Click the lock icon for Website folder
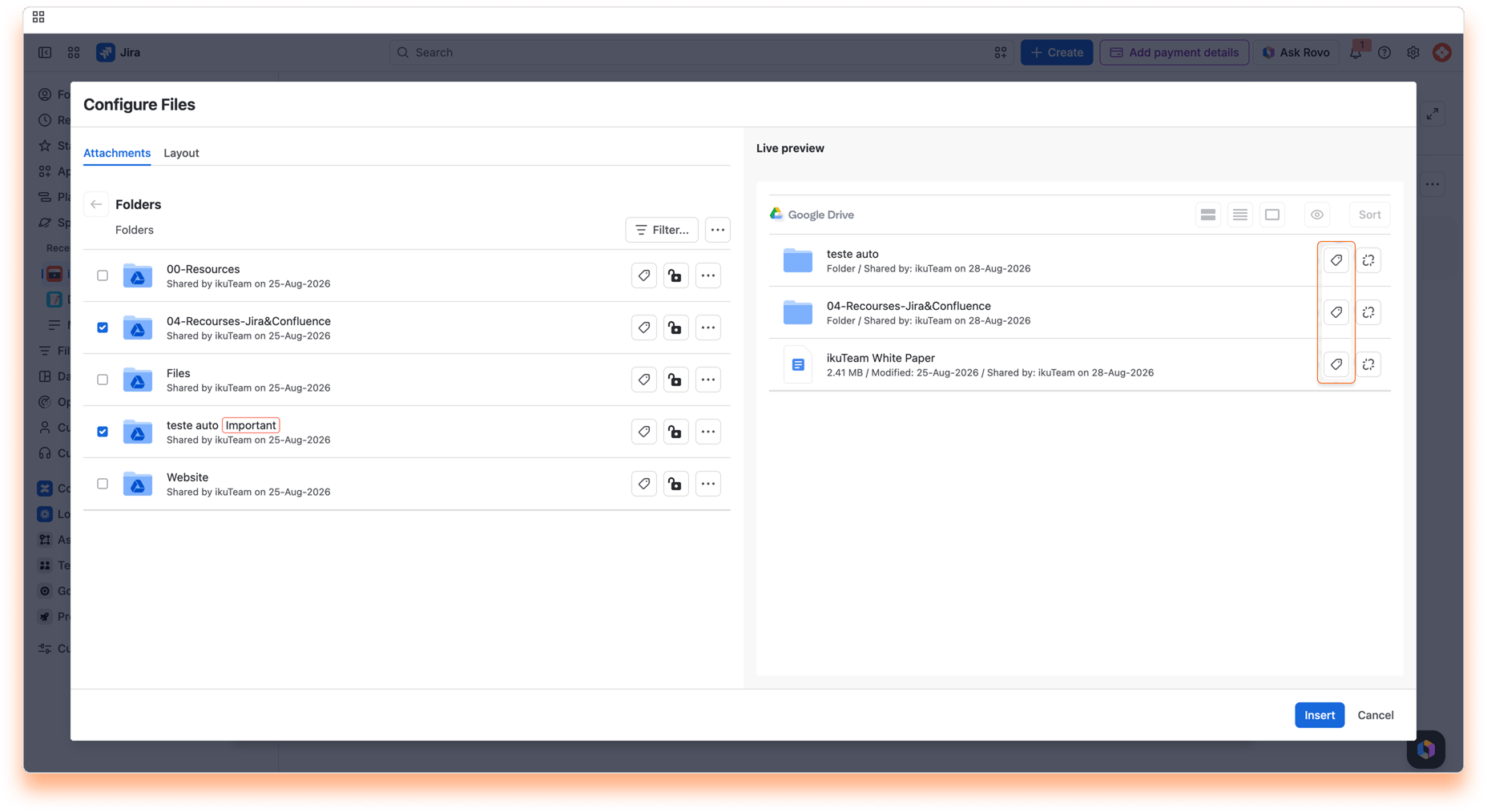 pos(676,484)
